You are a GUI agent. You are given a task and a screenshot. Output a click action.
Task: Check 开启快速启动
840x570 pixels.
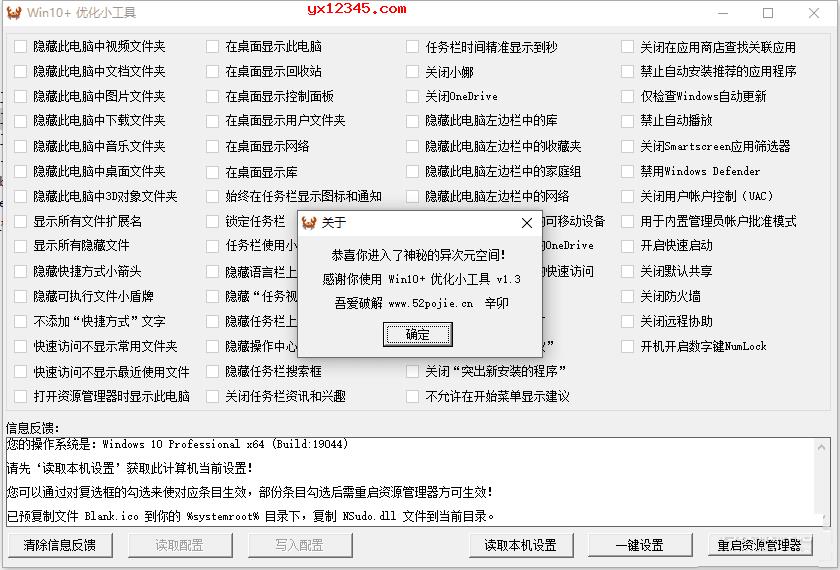(x=627, y=246)
